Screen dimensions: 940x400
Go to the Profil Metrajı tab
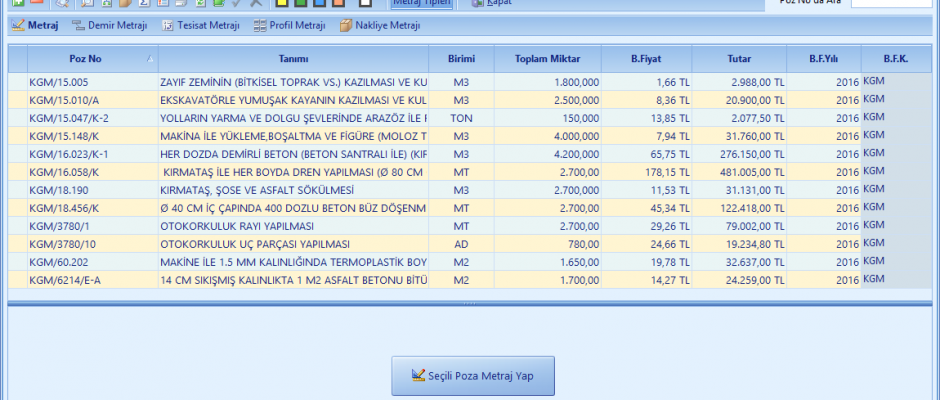tap(289, 25)
